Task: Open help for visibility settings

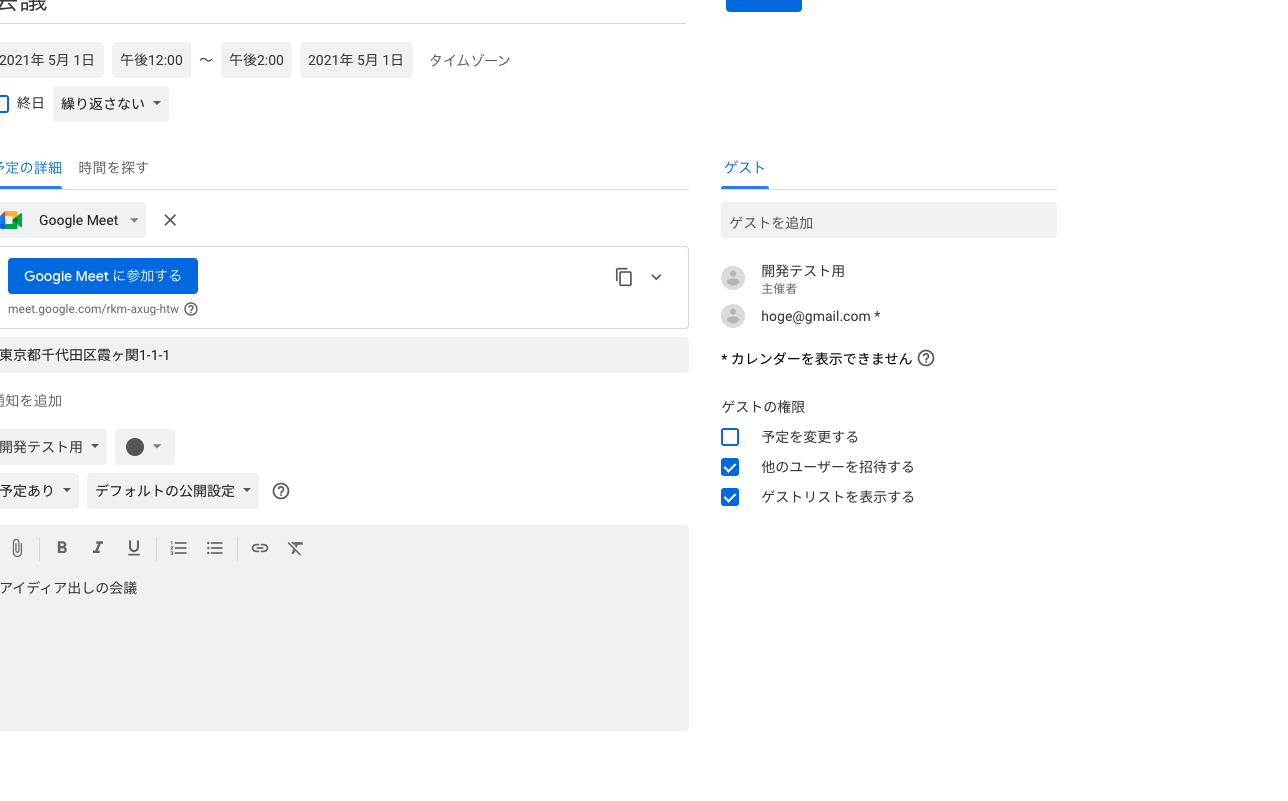Action: coord(281,491)
